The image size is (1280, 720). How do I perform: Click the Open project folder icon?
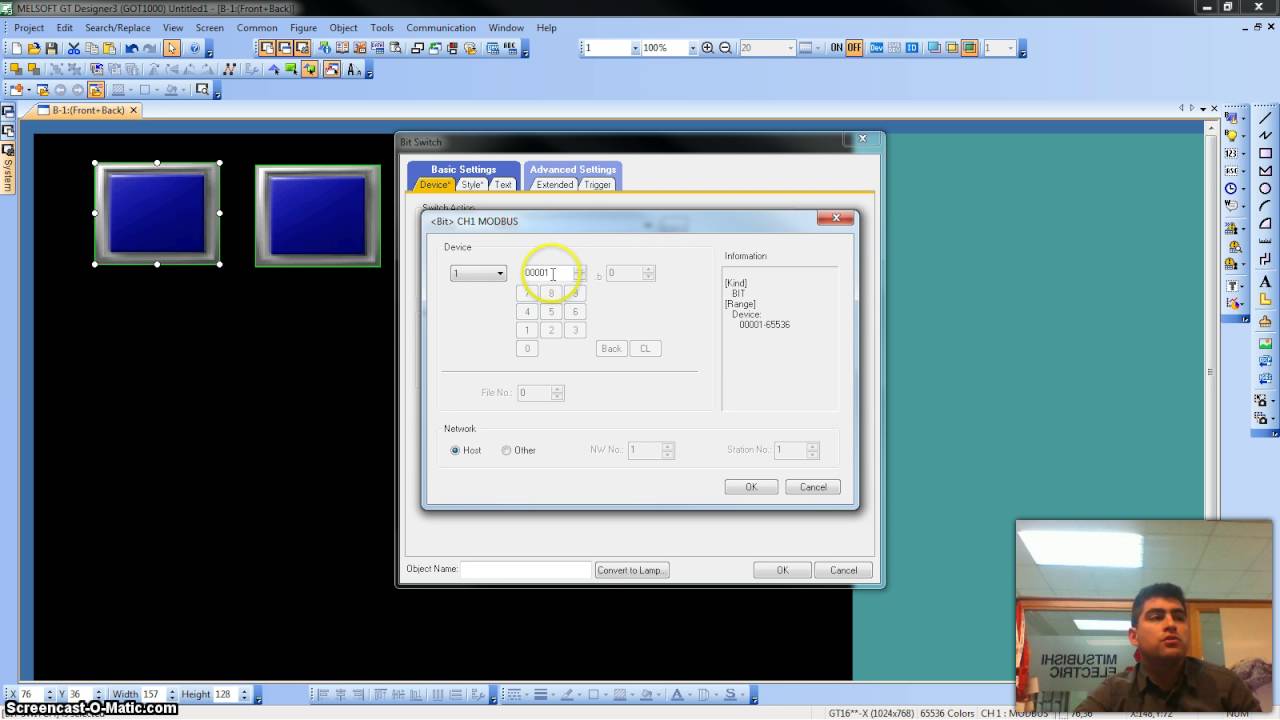(x=34, y=48)
